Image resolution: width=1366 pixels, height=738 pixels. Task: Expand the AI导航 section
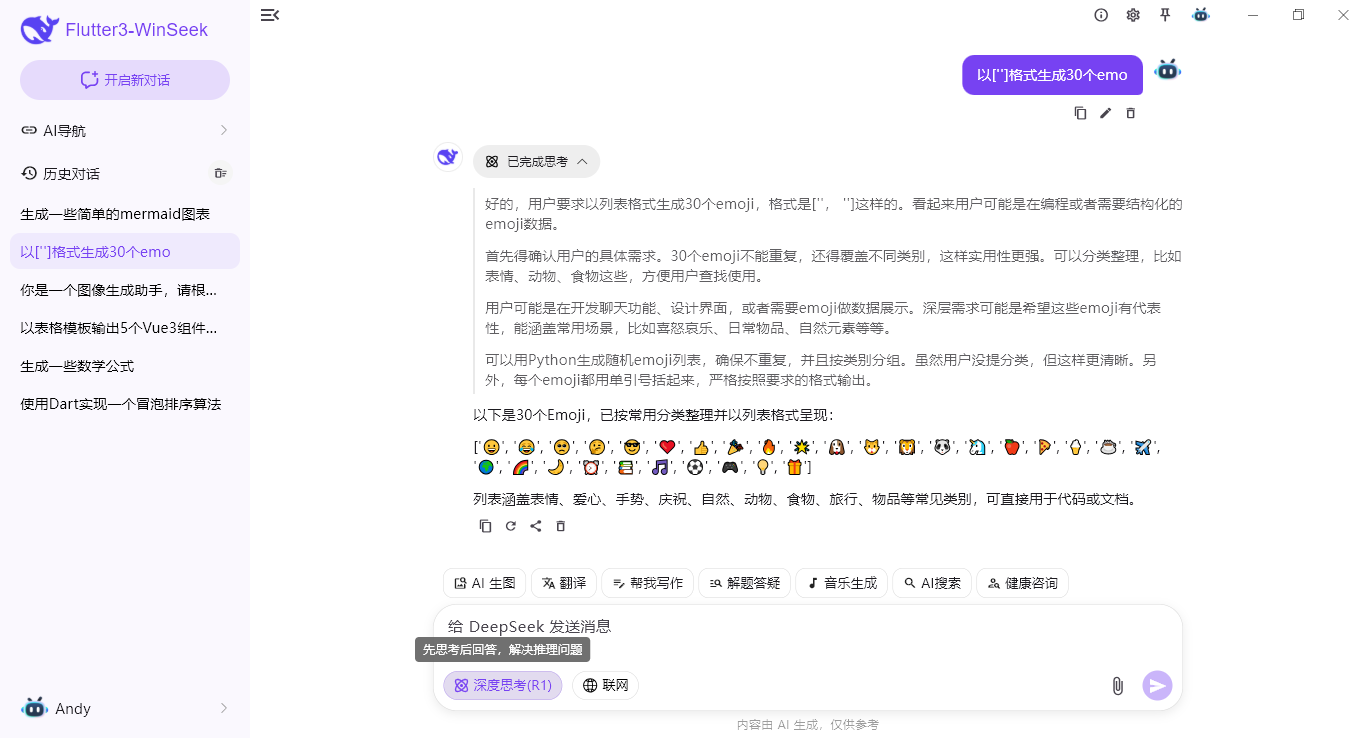pyautogui.click(x=124, y=130)
